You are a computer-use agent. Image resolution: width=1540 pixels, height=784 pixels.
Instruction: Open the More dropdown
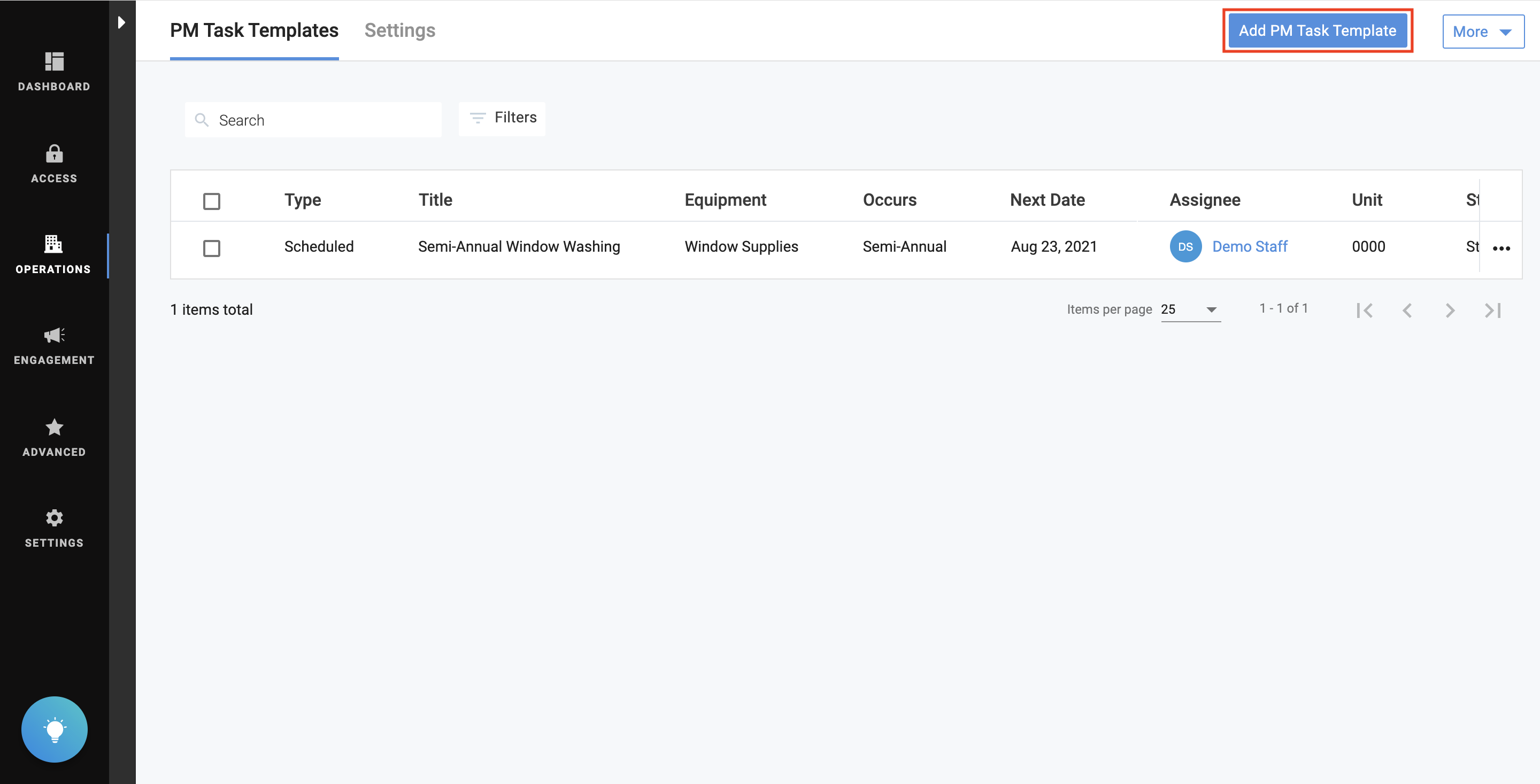tap(1483, 32)
